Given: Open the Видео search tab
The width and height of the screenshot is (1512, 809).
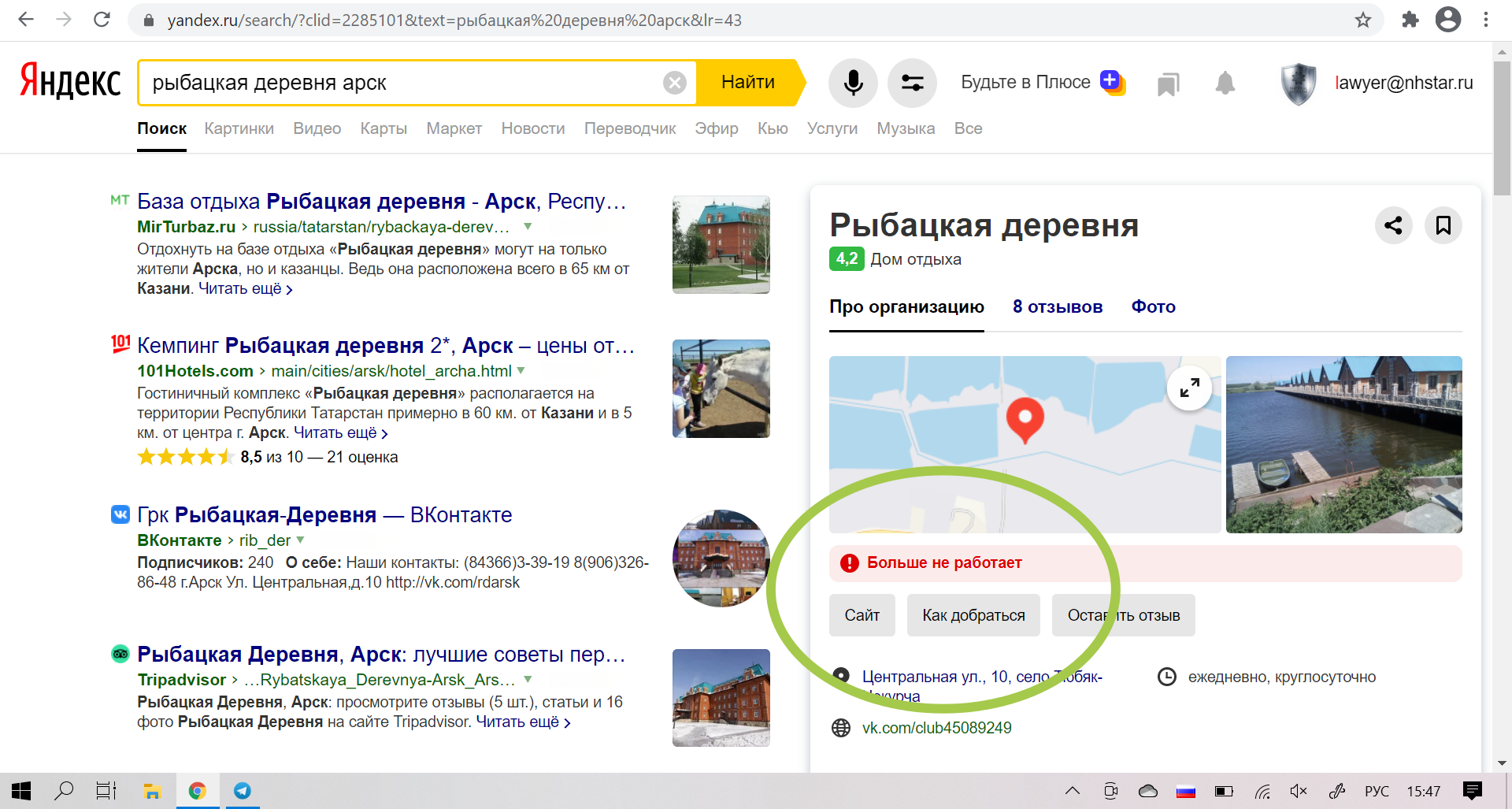Looking at the screenshot, I should 317,128.
